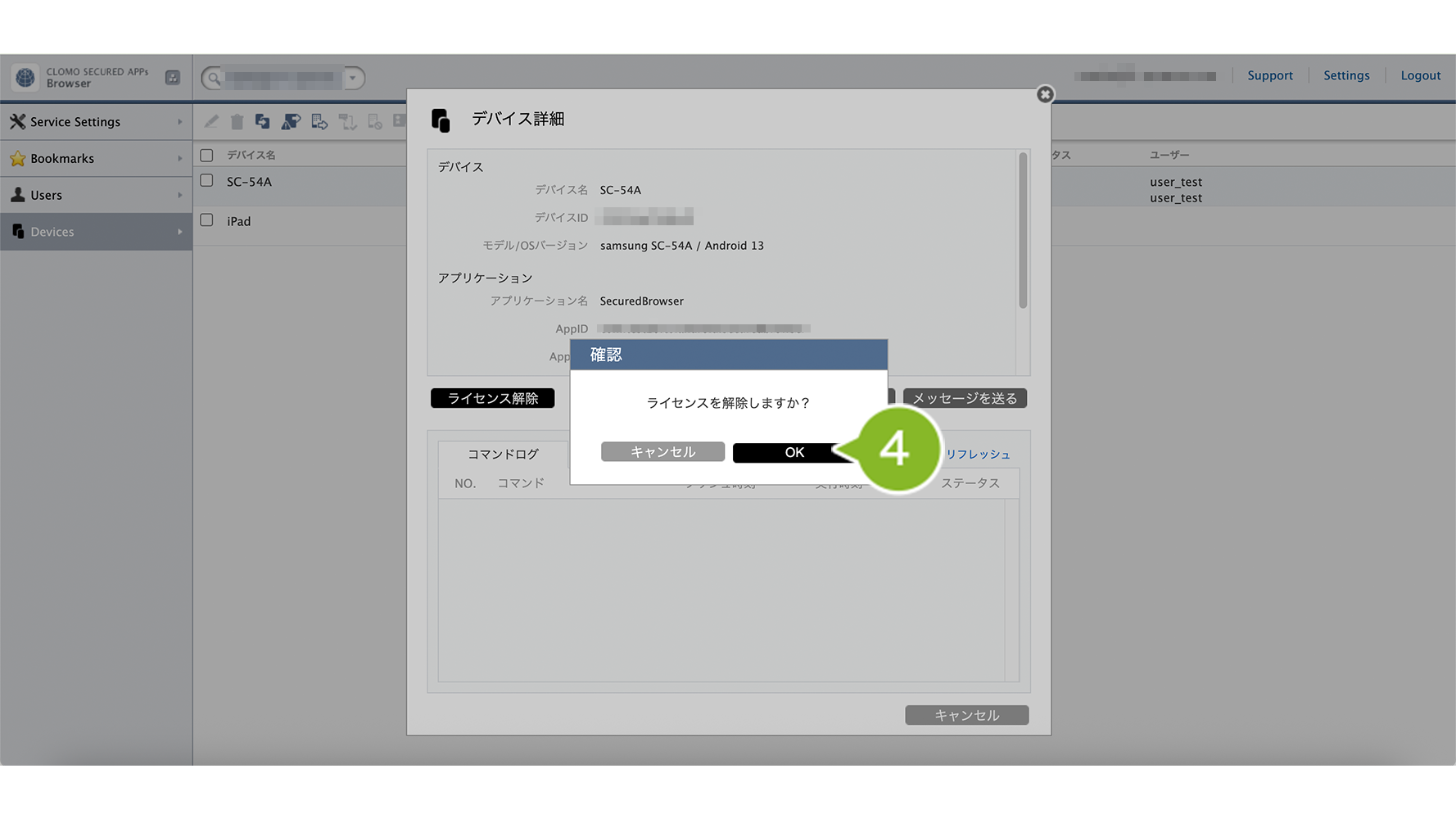The image size is (1456, 819).
Task: Confirm license release with OK button
Action: (794, 452)
